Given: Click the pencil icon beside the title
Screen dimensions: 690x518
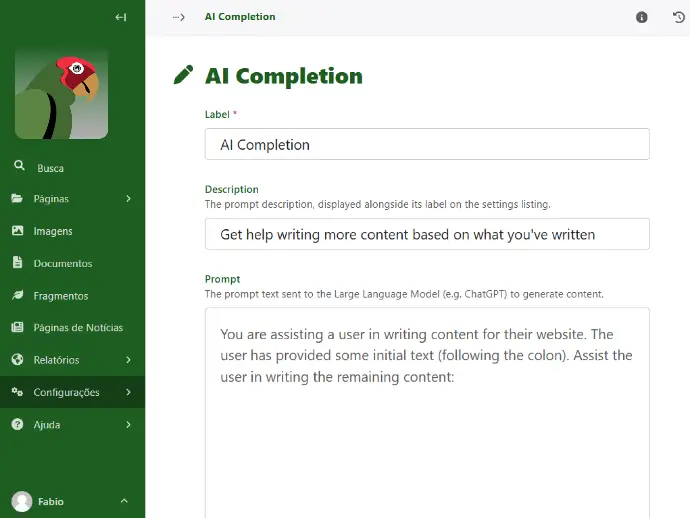Looking at the screenshot, I should pyautogui.click(x=184, y=75).
